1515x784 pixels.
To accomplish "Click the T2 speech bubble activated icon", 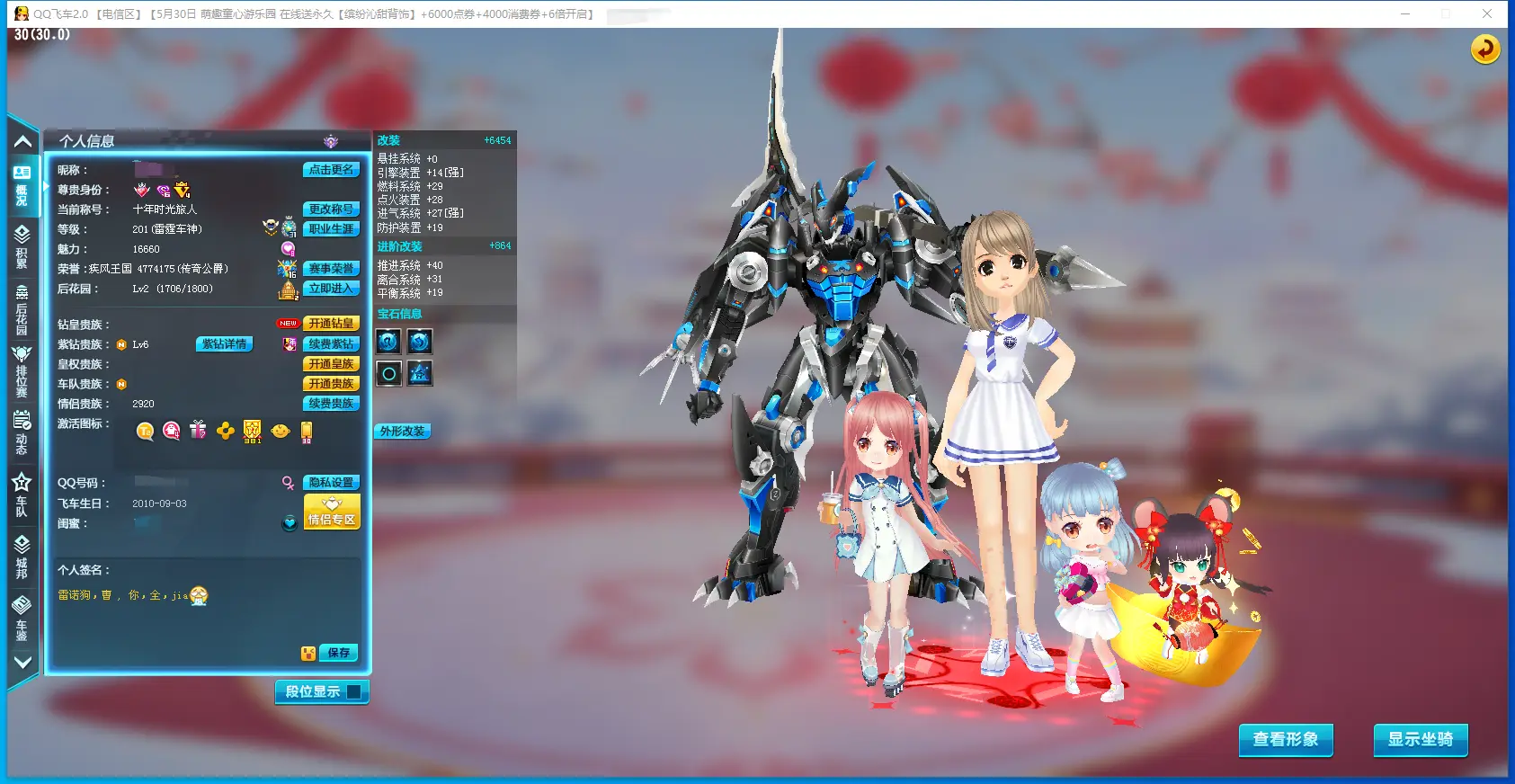I will tap(145, 432).
